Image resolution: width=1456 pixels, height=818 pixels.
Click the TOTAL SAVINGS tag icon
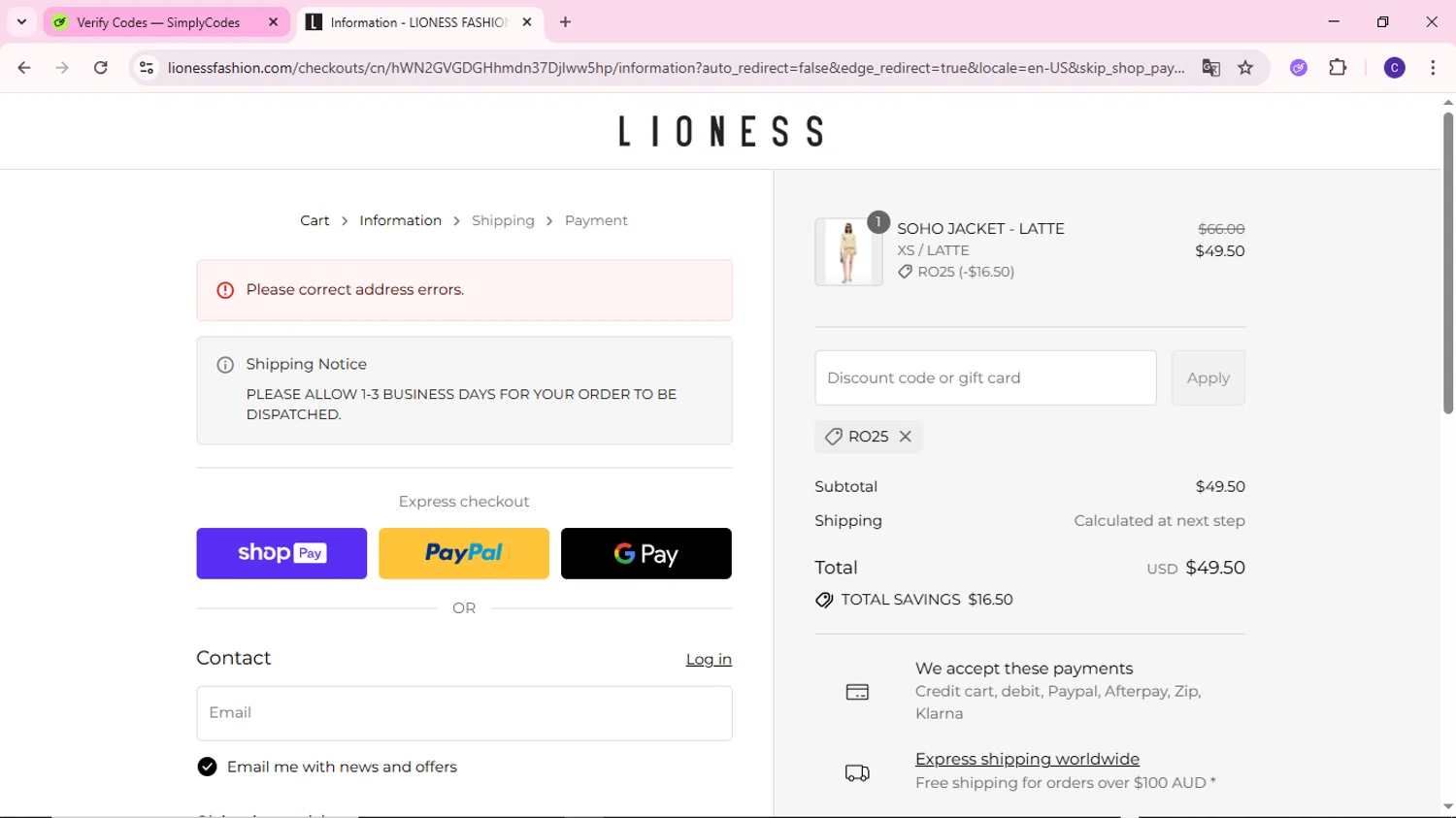click(x=824, y=600)
